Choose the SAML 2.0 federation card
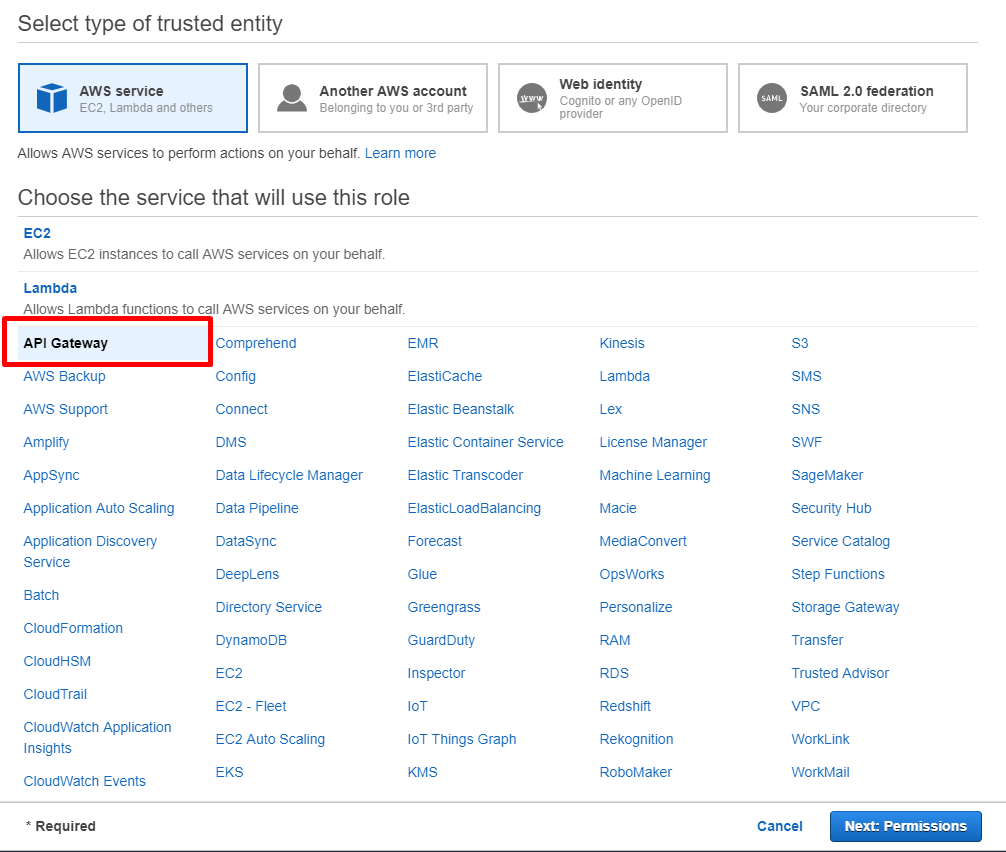Screen dimensions: 1006x852 tap(853, 98)
